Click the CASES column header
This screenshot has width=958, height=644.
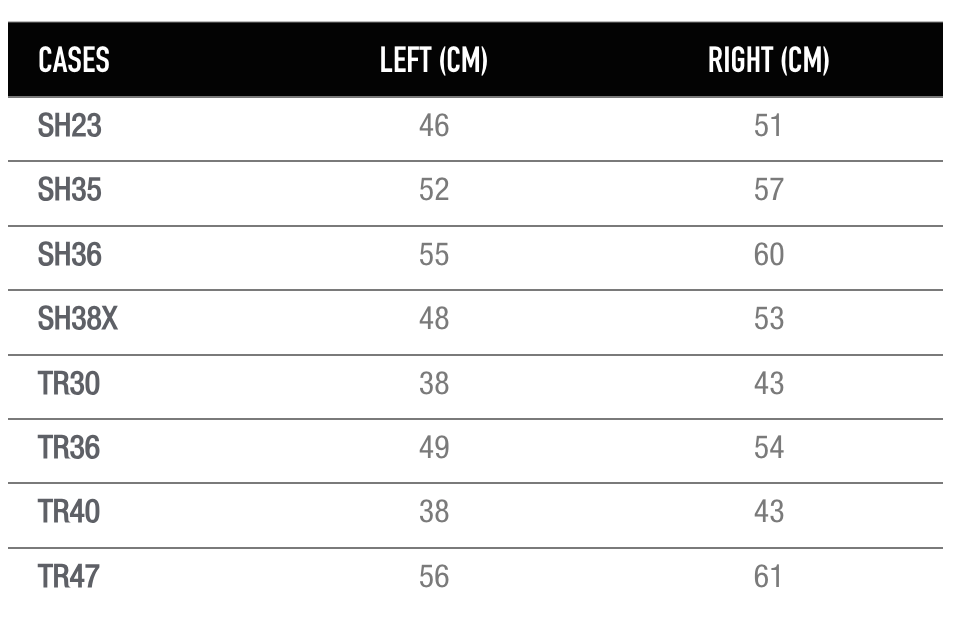pyautogui.click(x=74, y=60)
